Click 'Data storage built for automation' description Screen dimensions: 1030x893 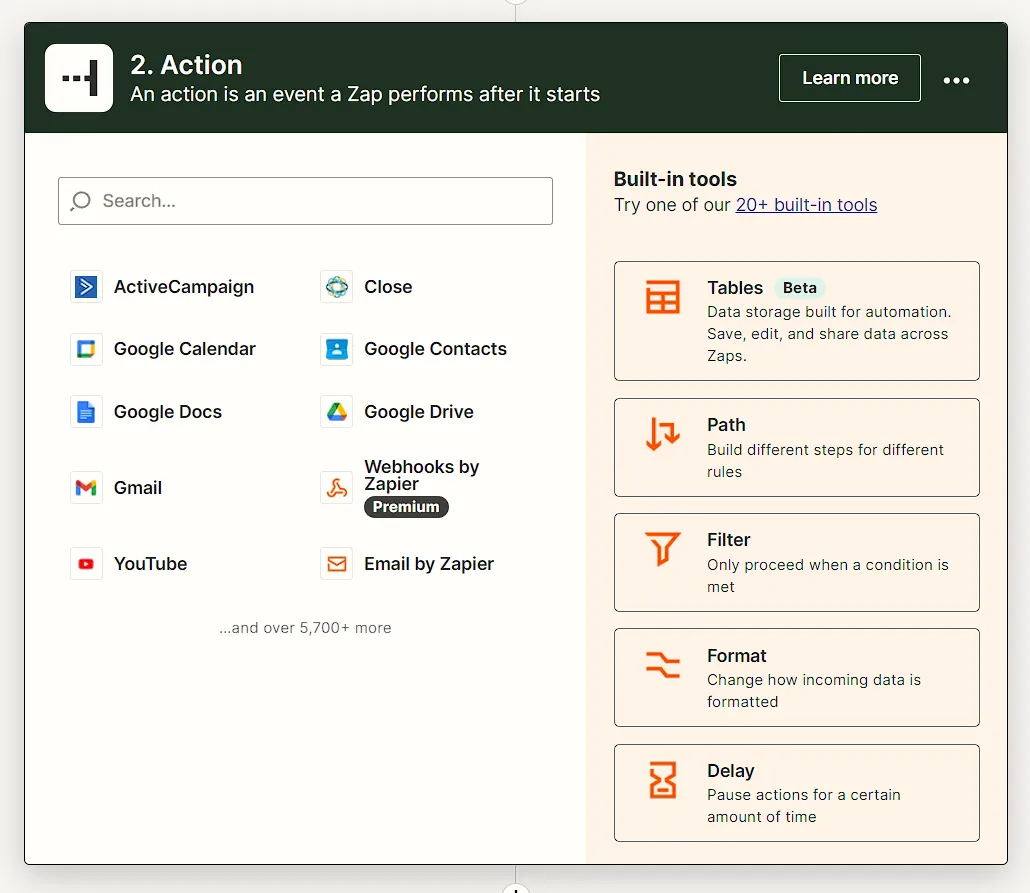(x=829, y=334)
